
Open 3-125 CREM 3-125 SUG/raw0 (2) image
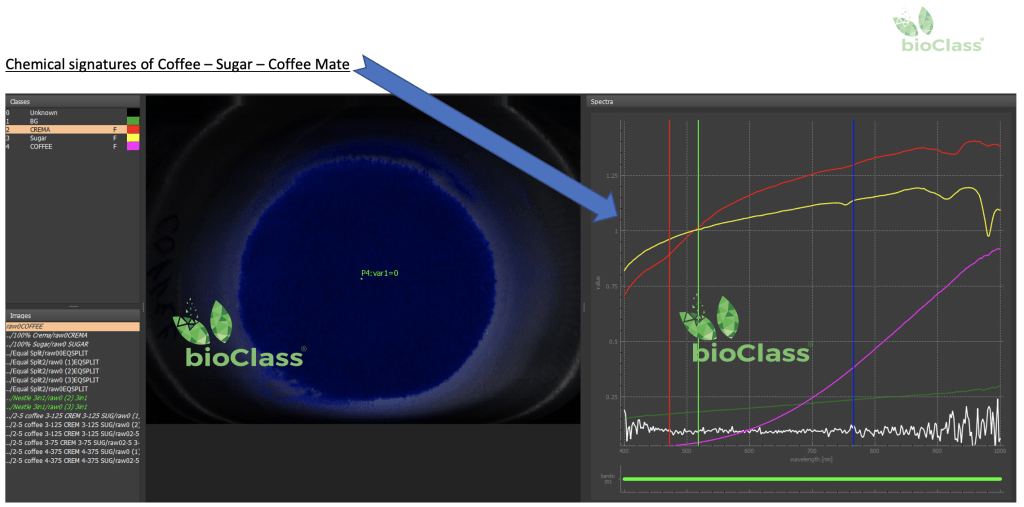pos(72,425)
